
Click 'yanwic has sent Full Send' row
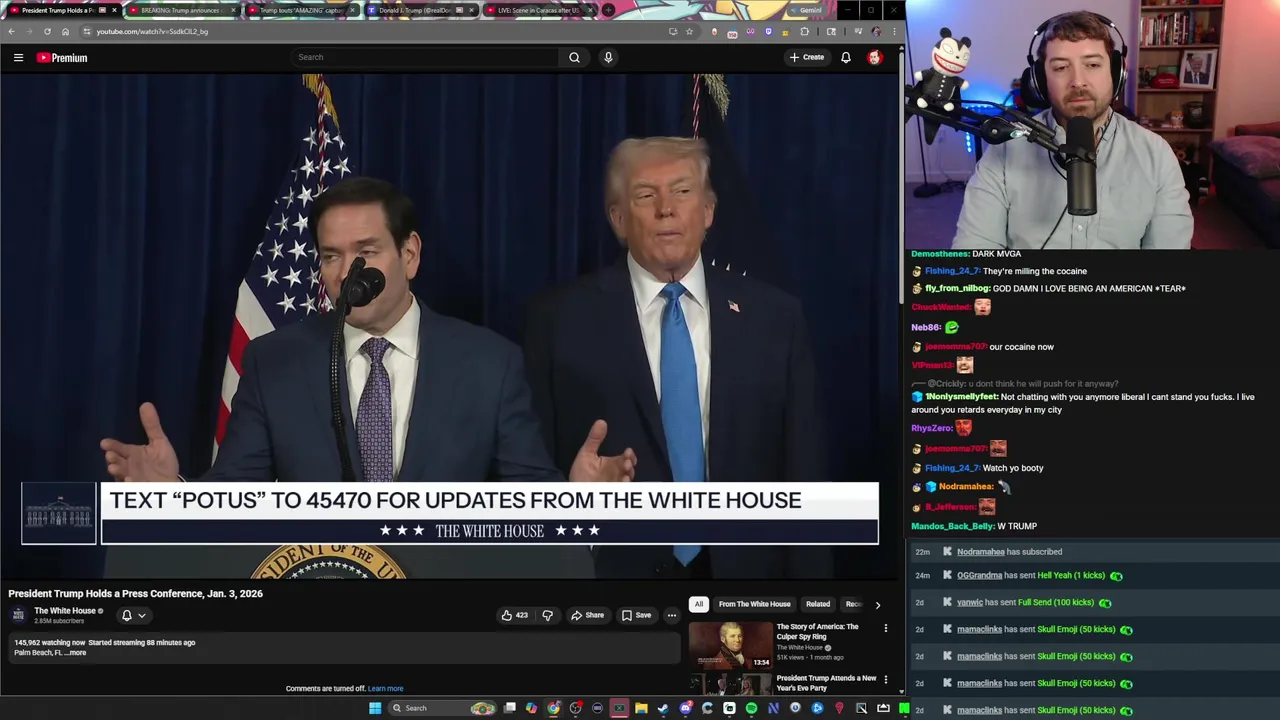[x=1094, y=603]
